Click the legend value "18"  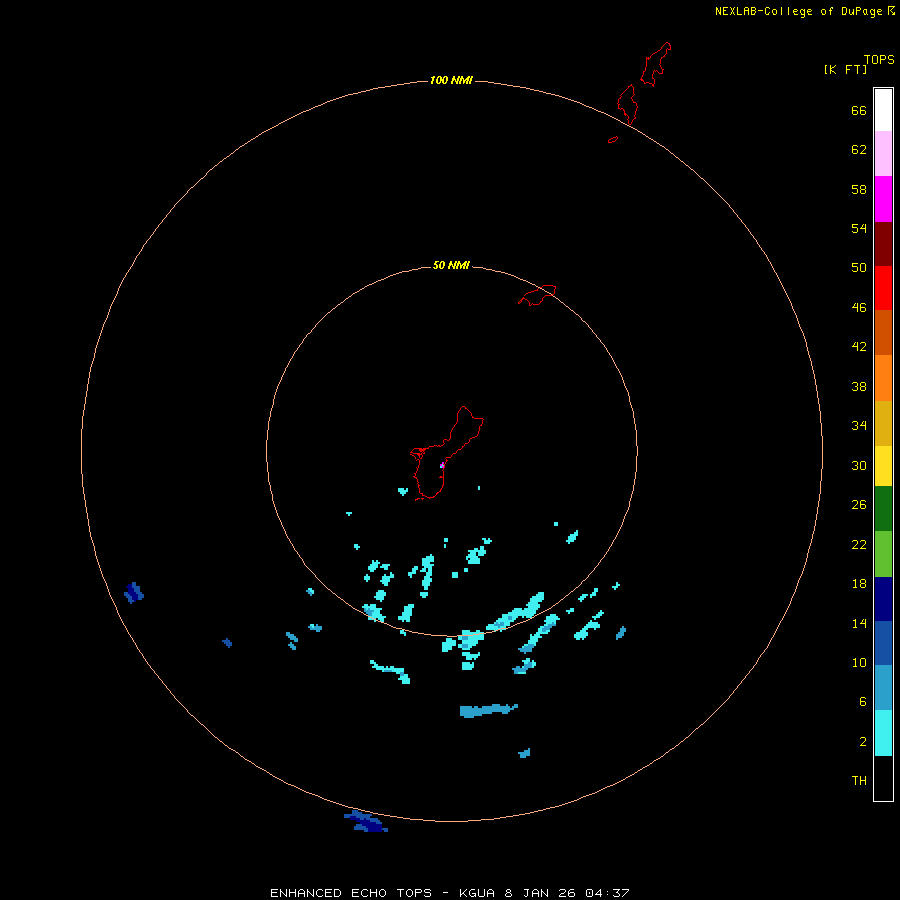[859, 584]
